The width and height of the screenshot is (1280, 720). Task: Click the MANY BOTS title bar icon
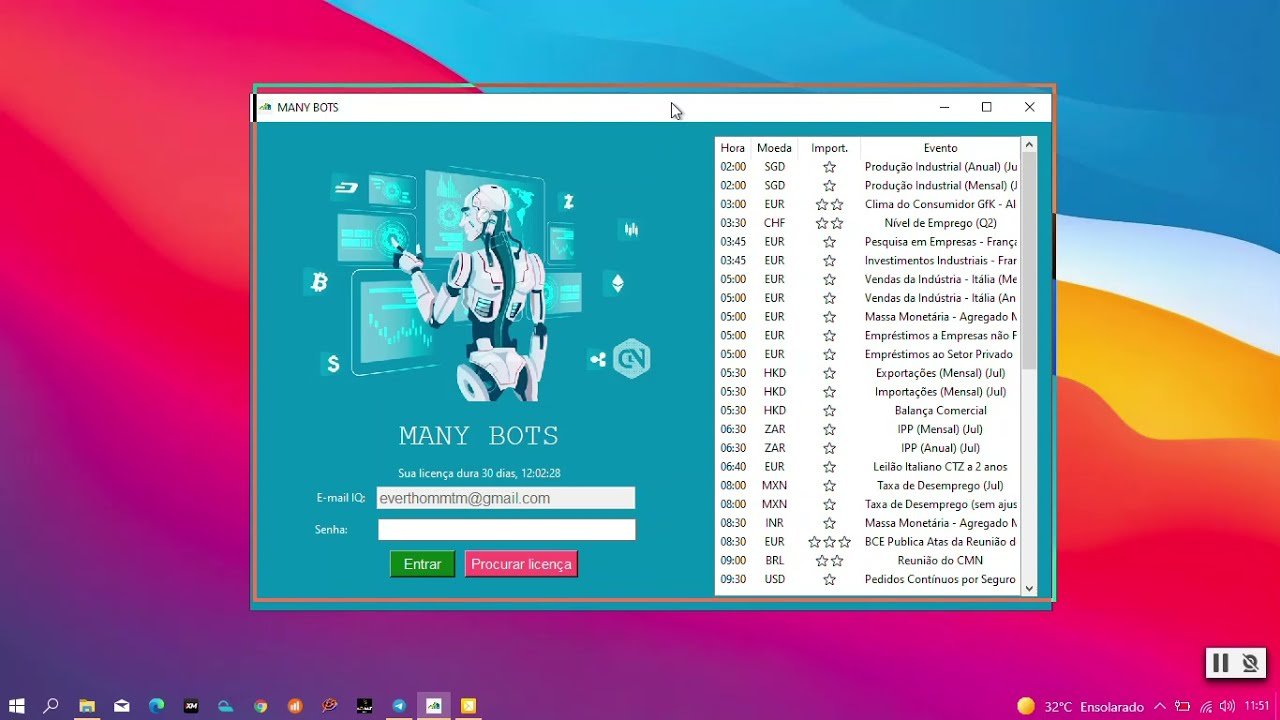coord(264,107)
